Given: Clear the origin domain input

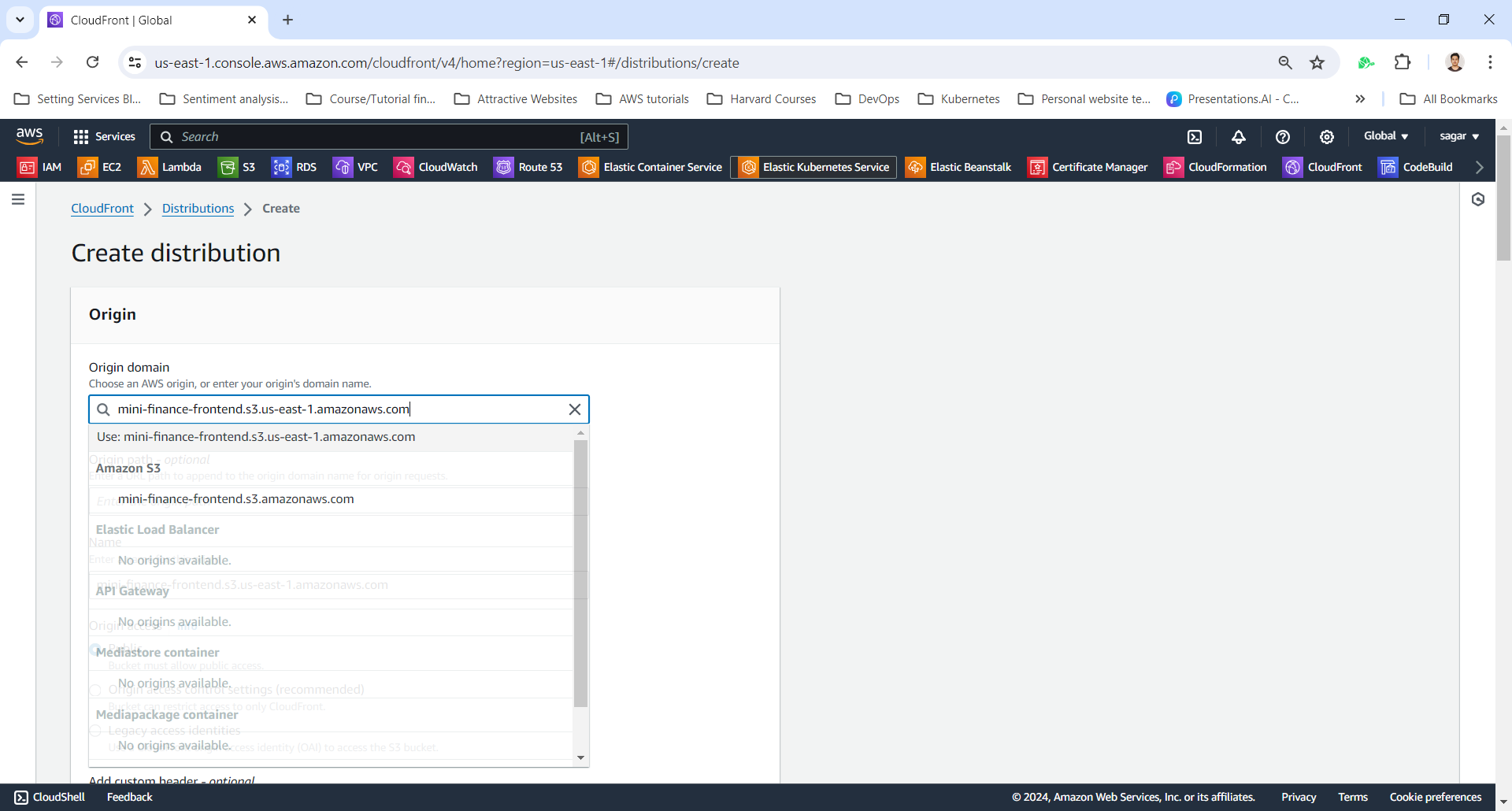Looking at the screenshot, I should pos(575,409).
